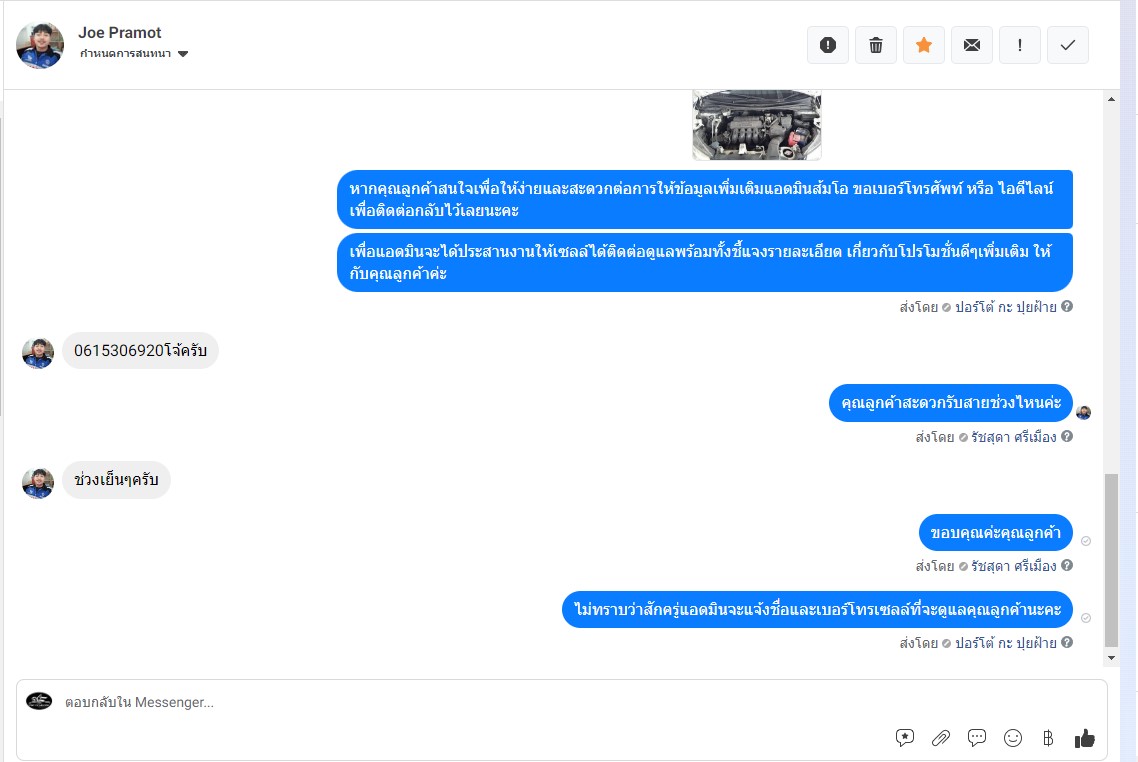Click the spam report exclamation circle icon

[828, 45]
